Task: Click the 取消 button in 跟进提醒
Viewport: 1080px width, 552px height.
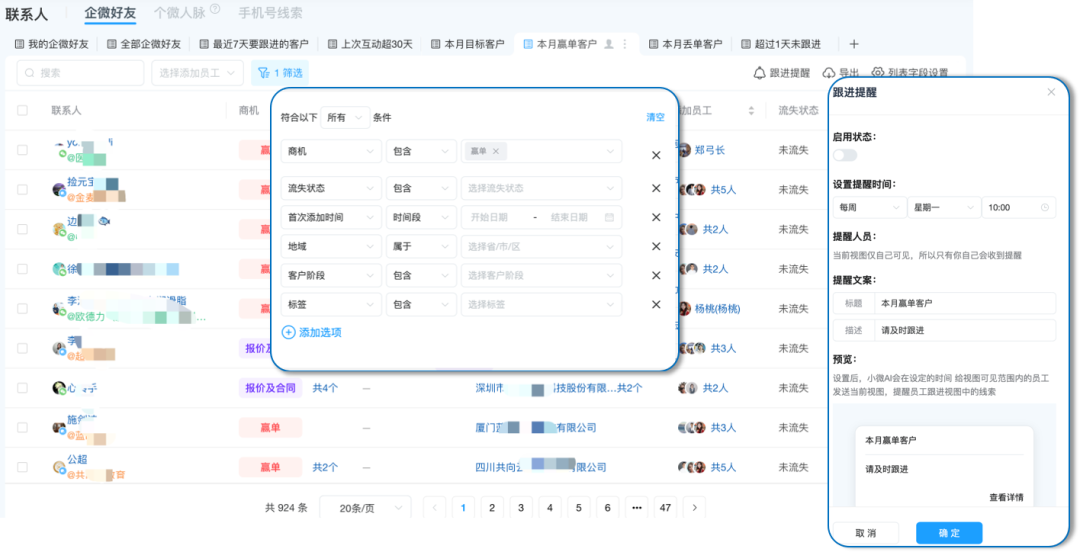Action: coord(866,533)
